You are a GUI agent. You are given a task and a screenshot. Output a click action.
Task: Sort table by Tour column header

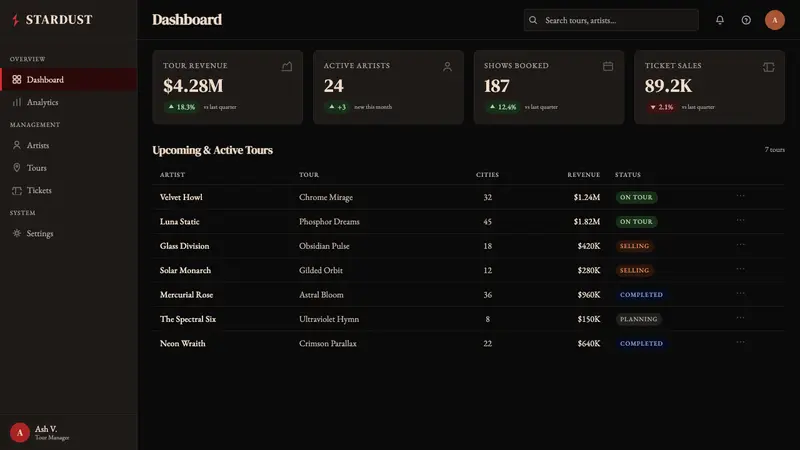[x=309, y=174]
